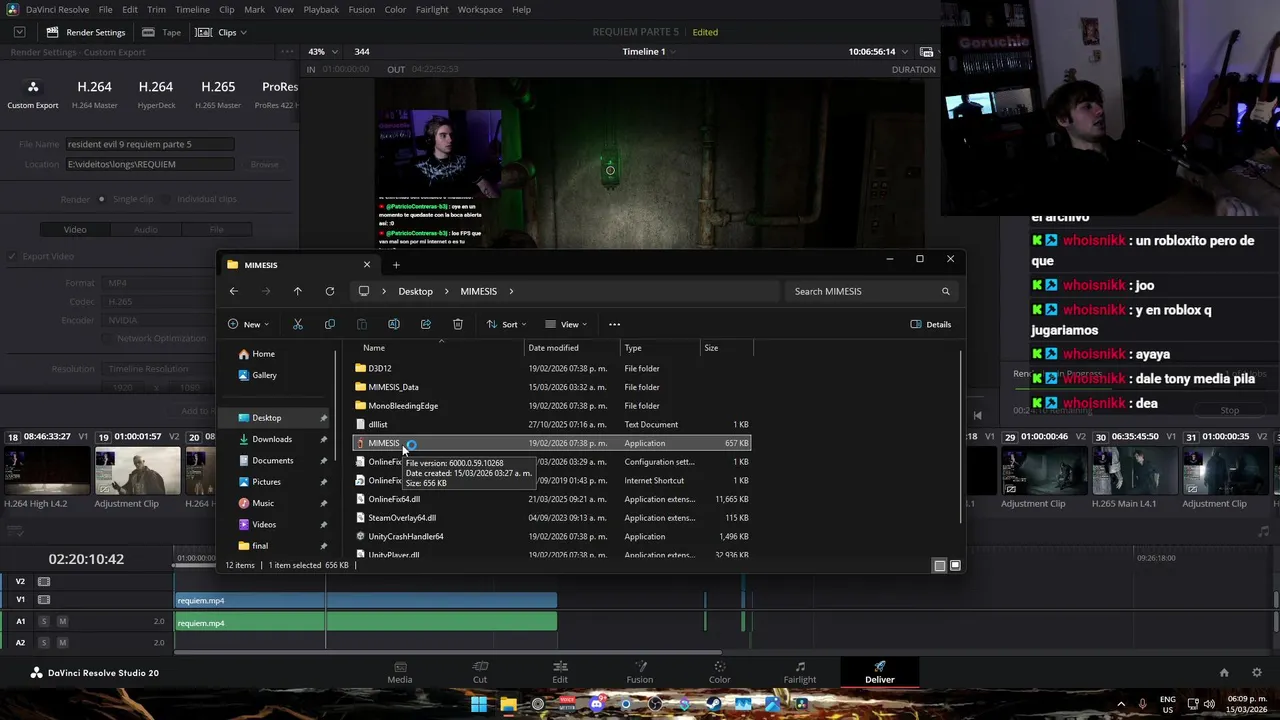The image size is (1280, 720).
Task: Click the File Name input field
Action: point(150,144)
